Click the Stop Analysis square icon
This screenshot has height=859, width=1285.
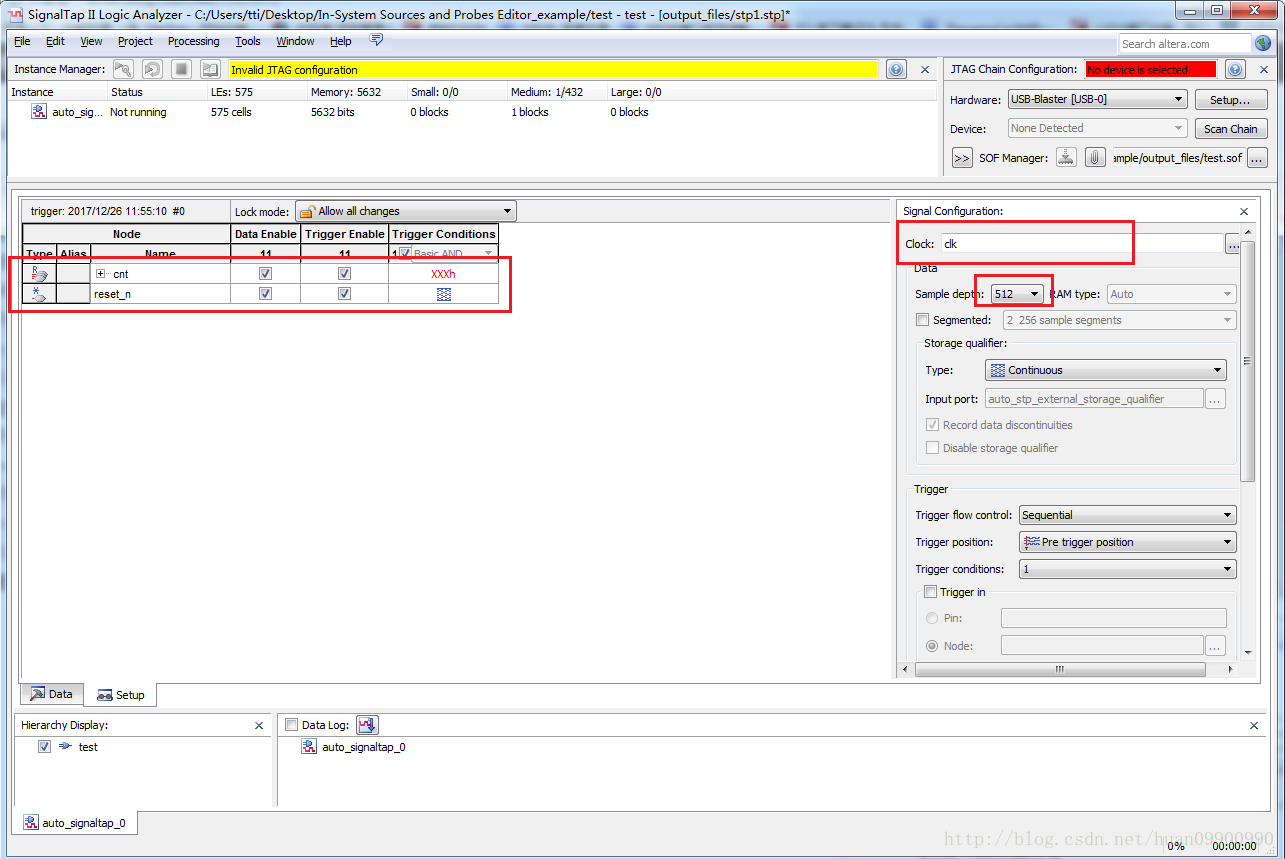[x=181, y=69]
